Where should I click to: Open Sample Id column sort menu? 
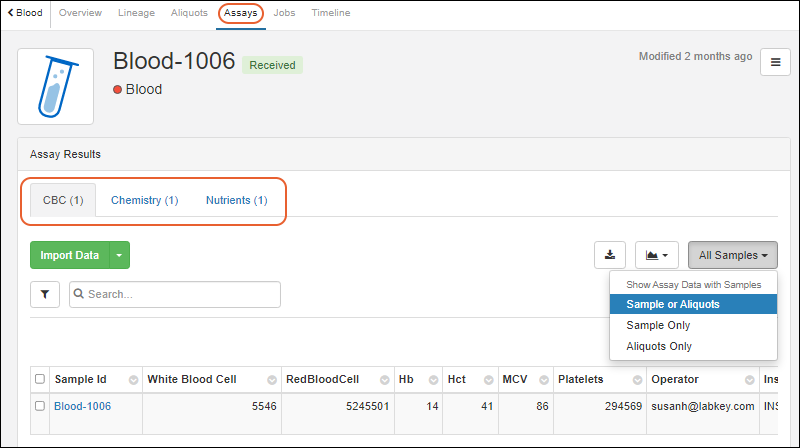click(133, 380)
